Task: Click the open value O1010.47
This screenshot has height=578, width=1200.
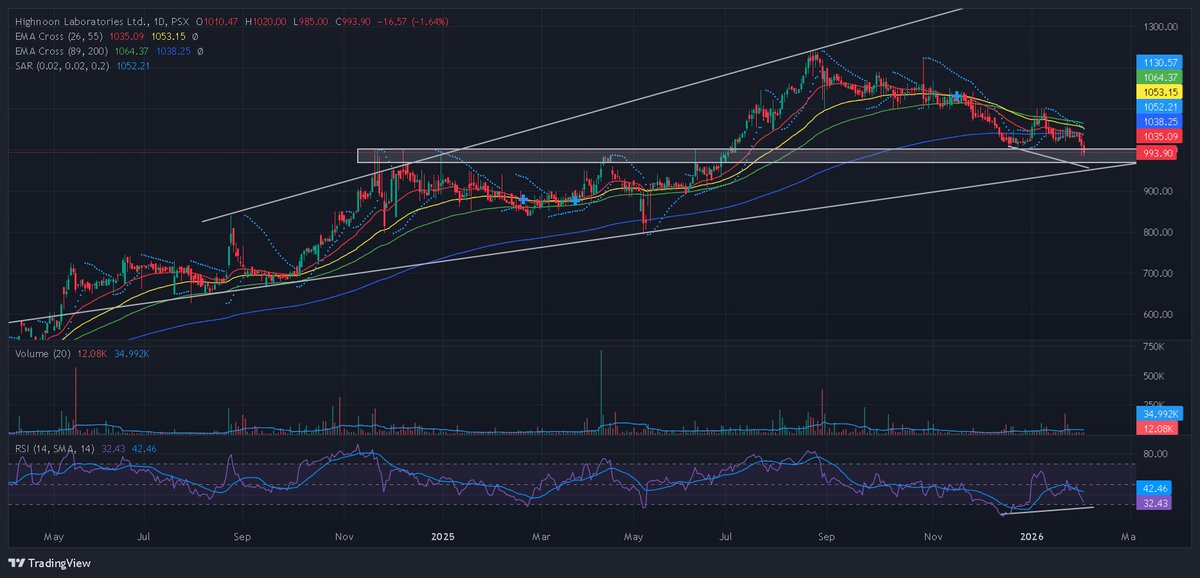Action: [x=218, y=20]
